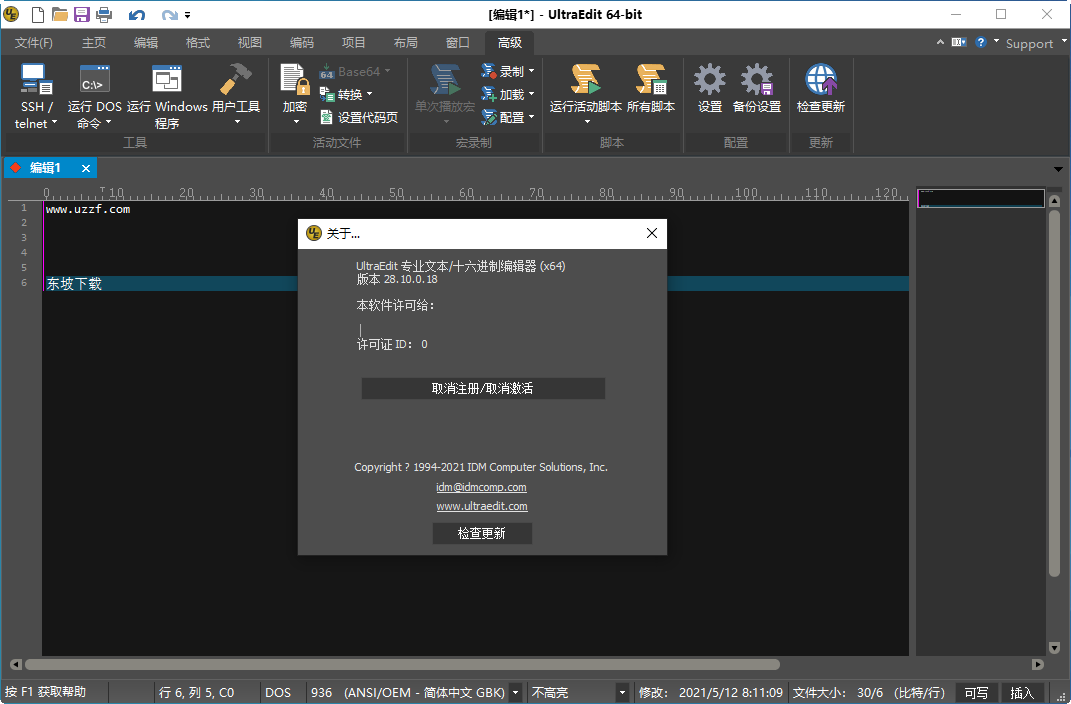Click the encrypt (加密) file icon
1071x704 pixels.
point(295,94)
